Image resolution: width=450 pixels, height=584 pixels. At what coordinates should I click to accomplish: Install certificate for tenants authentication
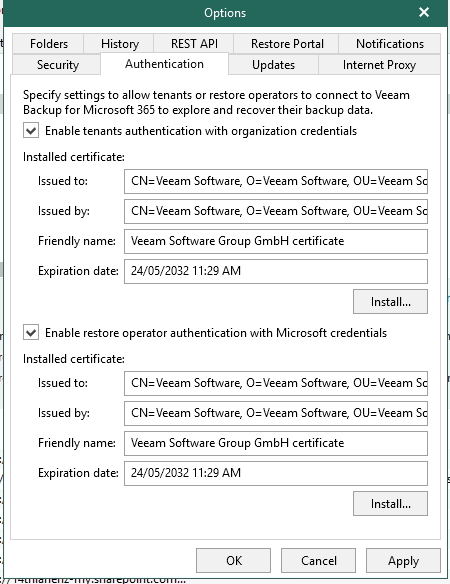point(390,302)
